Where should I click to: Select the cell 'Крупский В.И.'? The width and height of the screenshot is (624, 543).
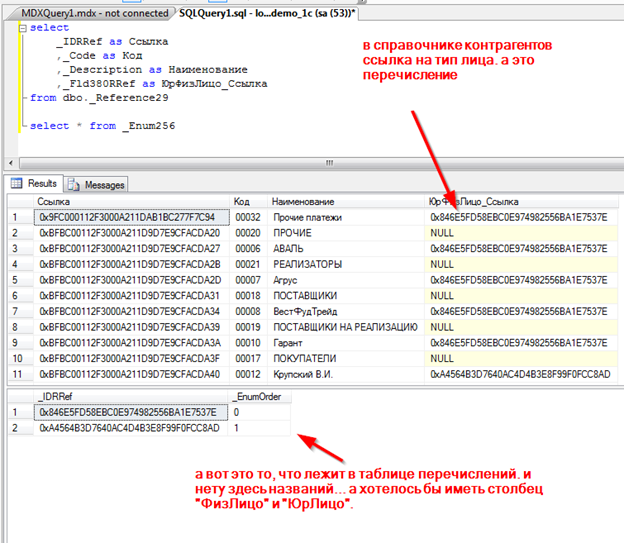click(346, 374)
